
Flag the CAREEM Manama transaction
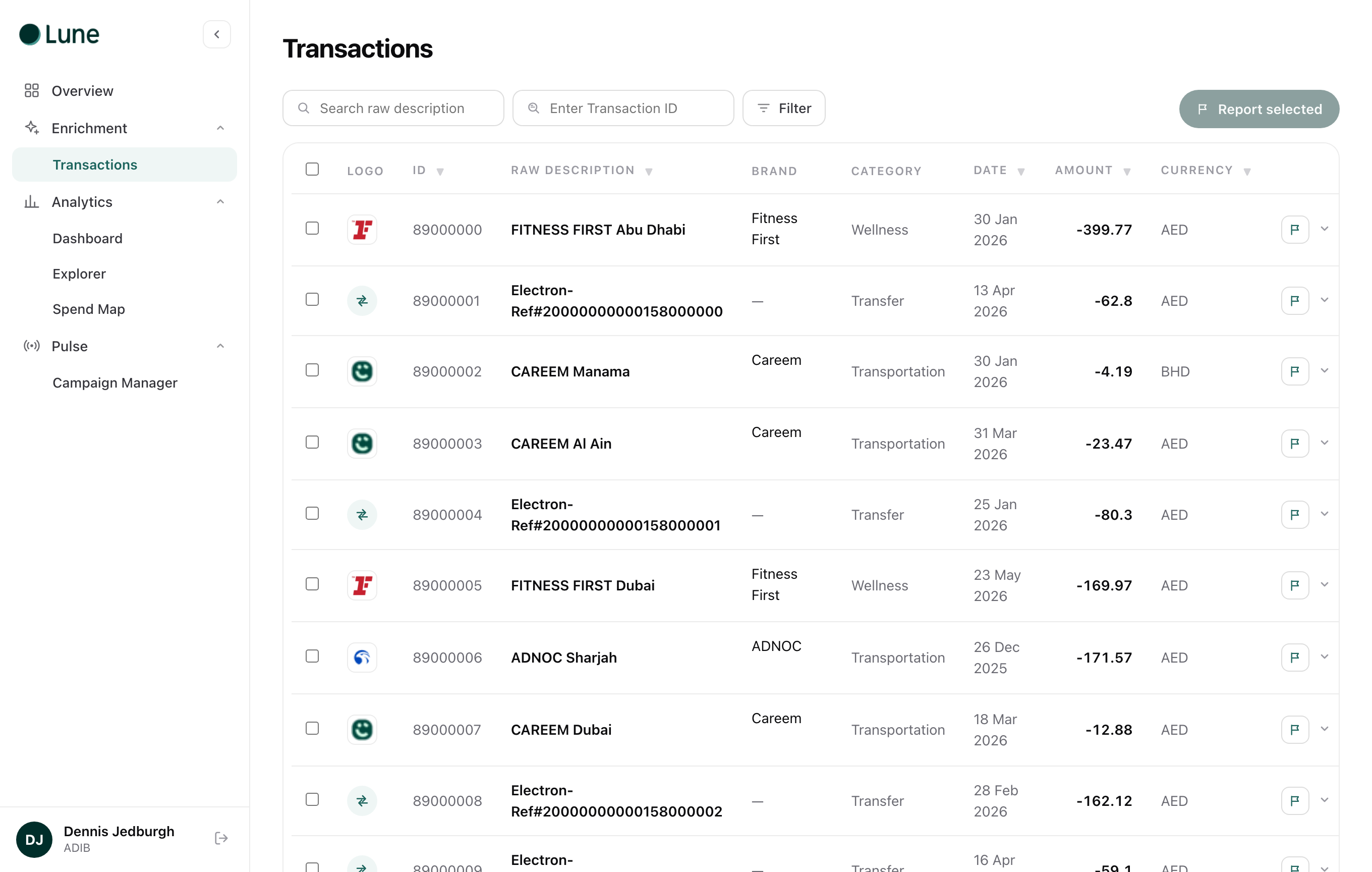[x=1294, y=371]
